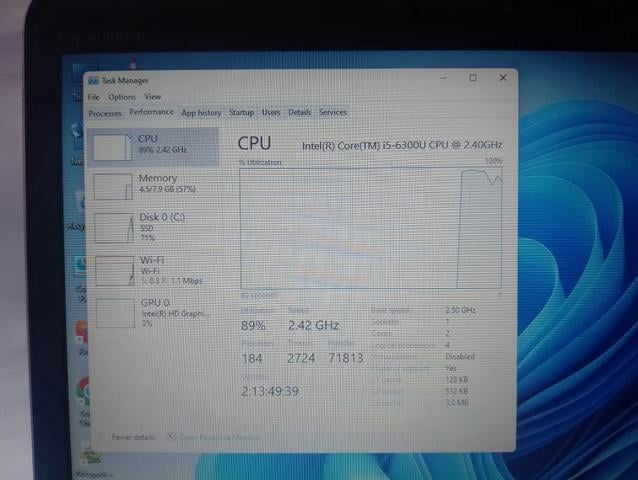The image size is (638, 480).
Task: Click the CPU utilization graph area
Action: pyautogui.click(x=371, y=228)
